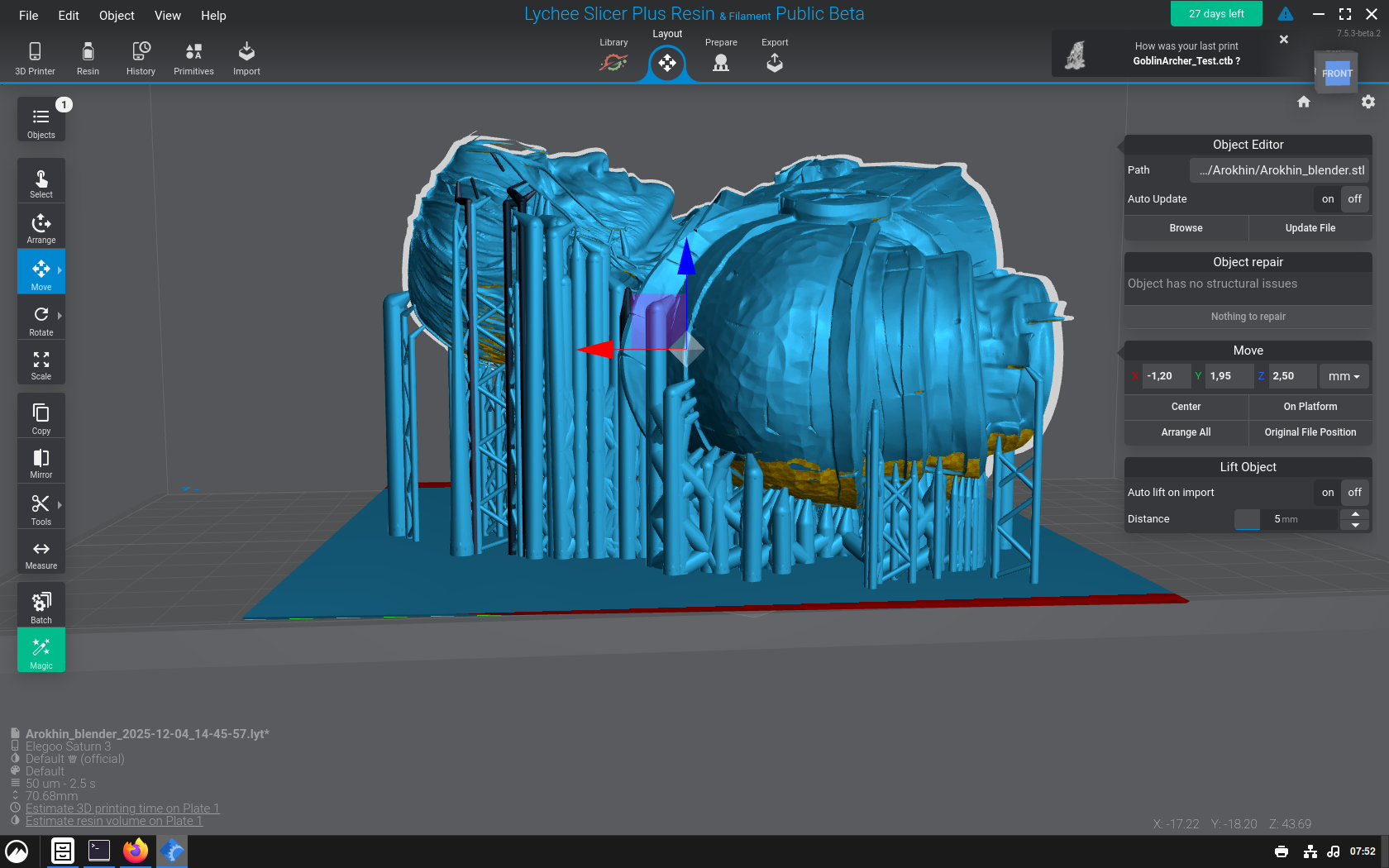Open viewport settings gear icon
The width and height of the screenshot is (1389, 868).
(x=1368, y=102)
